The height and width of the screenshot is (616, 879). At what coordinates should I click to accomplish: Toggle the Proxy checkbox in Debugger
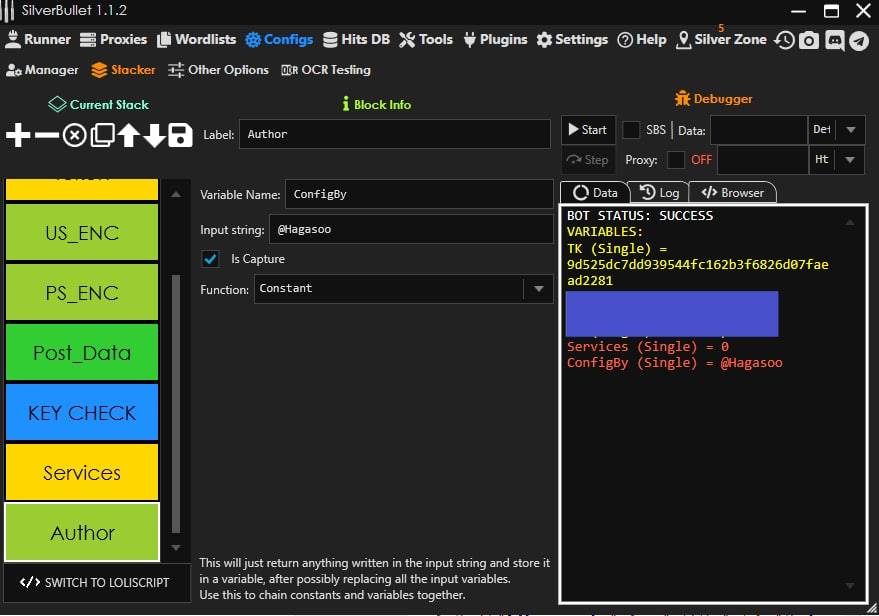pos(676,160)
